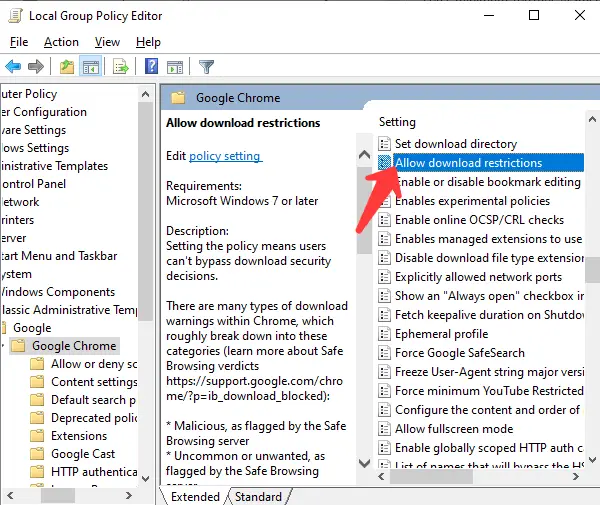Open the File menu
The height and width of the screenshot is (505, 600).
tap(19, 42)
